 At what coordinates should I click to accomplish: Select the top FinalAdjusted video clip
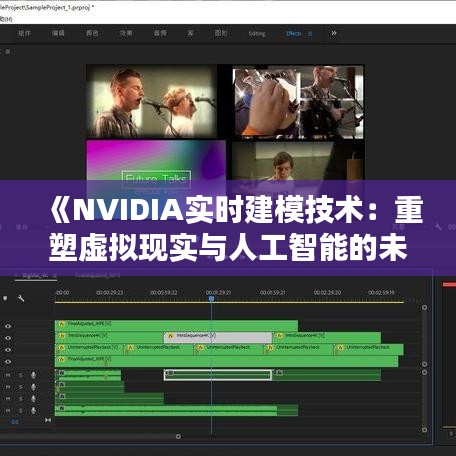tap(176, 326)
